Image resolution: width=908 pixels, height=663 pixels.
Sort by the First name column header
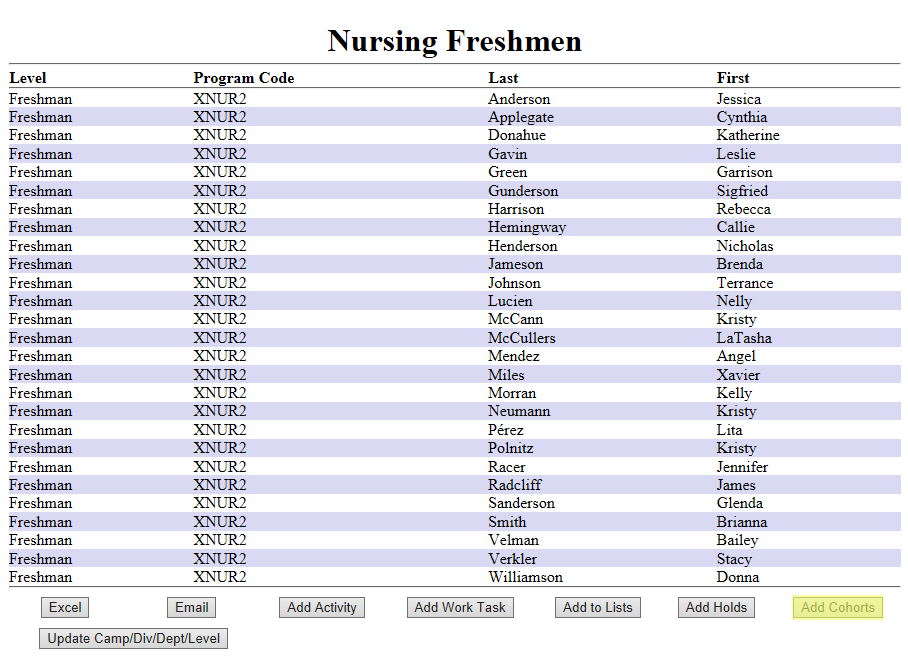pyautogui.click(x=732, y=77)
